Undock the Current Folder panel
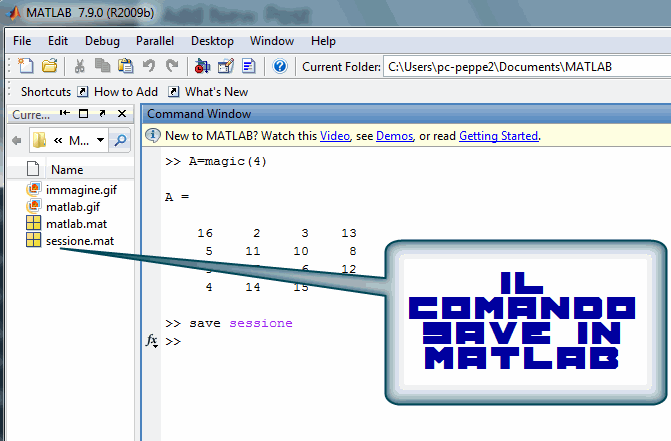Image resolution: width=671 pixels, height=441 pixels. (102, 113)
